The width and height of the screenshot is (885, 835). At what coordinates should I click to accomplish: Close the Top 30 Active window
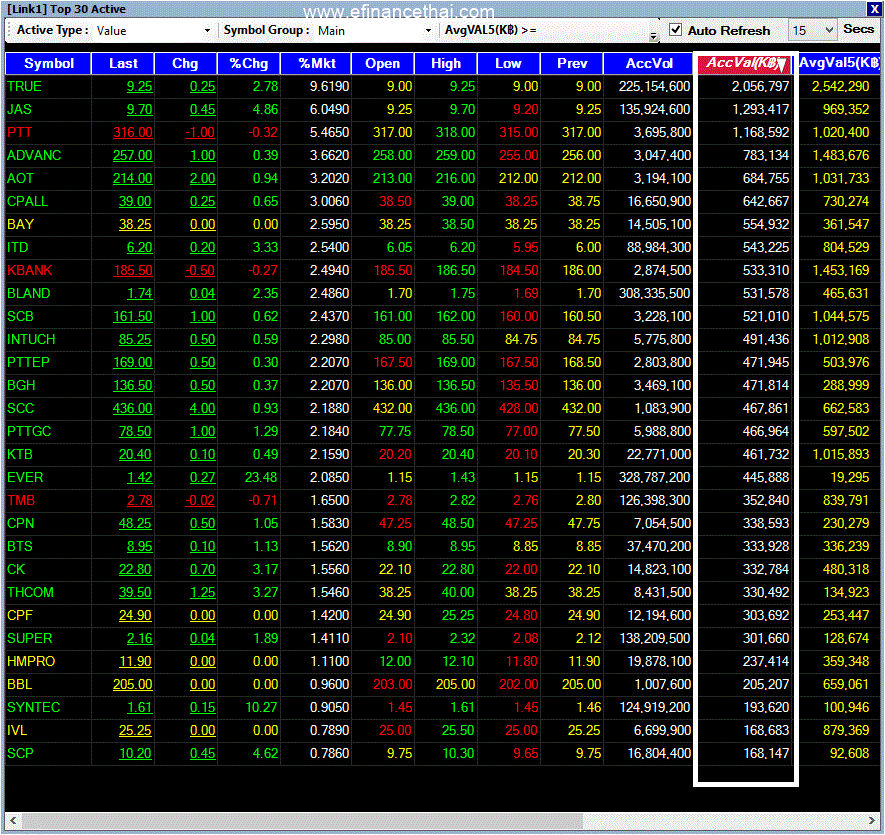point(874,8)
